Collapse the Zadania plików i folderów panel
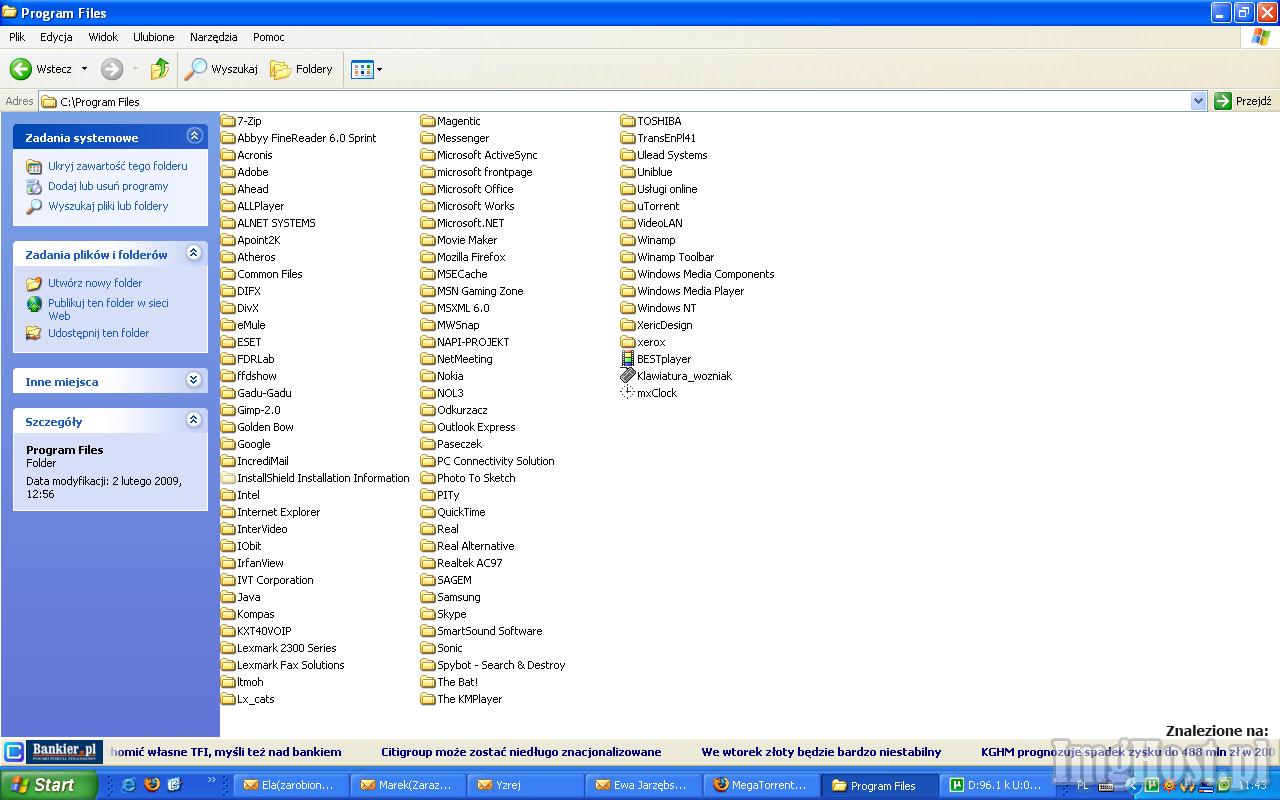This screenshot has height=800, width=1280. point(194,254)
